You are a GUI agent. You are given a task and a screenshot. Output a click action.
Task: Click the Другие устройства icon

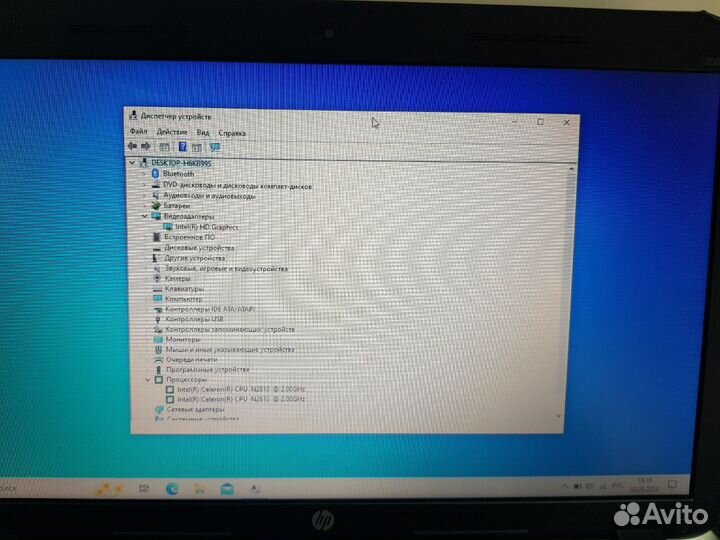[157, 258]
